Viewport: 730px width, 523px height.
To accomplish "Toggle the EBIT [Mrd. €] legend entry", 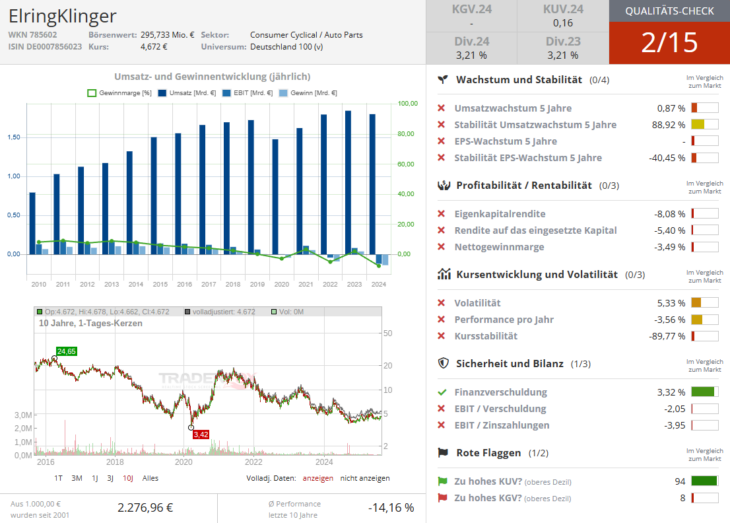I will coord(248,93).
